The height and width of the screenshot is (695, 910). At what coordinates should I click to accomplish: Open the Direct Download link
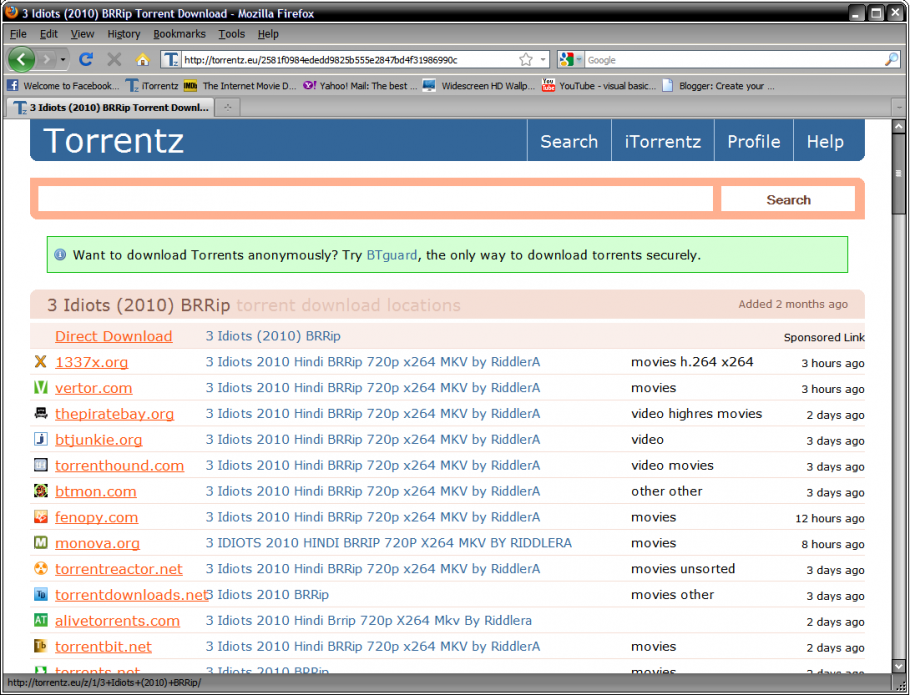pos(114,336)
